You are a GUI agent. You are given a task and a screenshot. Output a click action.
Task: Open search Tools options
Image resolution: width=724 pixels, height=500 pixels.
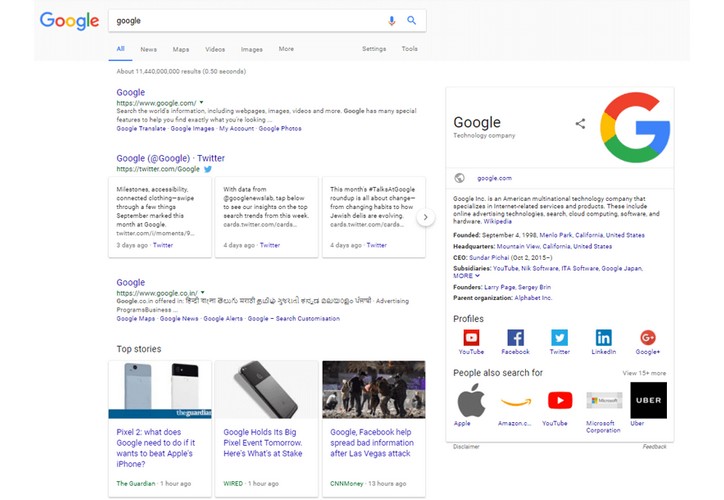[x=410, y=48]
